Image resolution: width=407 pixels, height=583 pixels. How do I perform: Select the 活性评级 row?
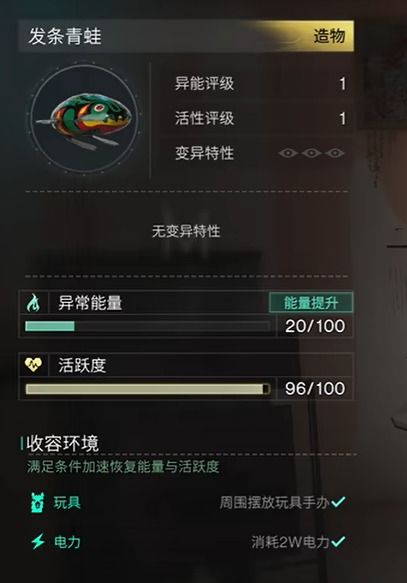(x=256, y=118)
